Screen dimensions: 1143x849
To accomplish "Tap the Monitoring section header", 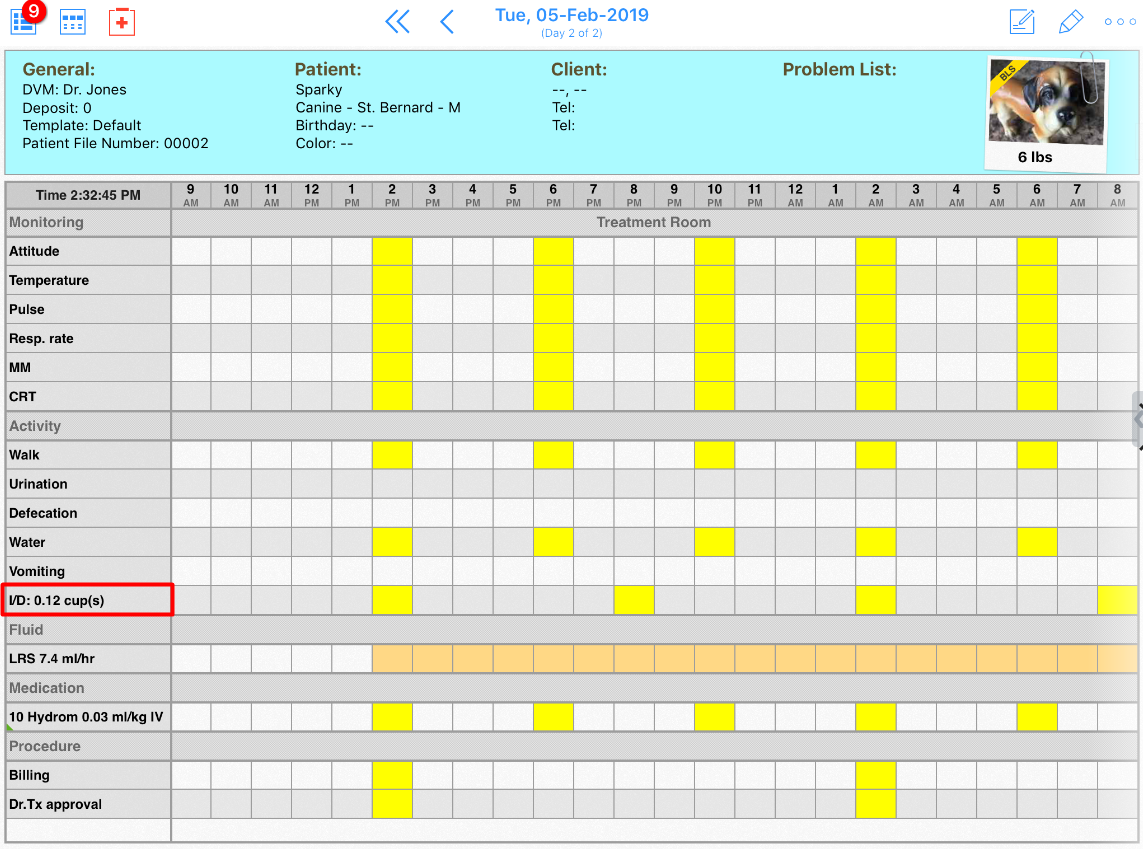I will pyautogui.click(x=88, y=222).
